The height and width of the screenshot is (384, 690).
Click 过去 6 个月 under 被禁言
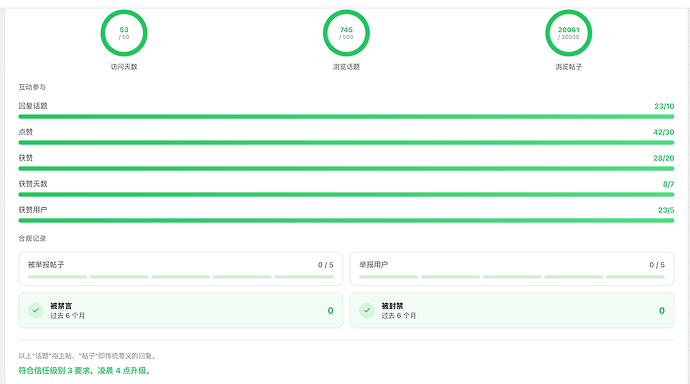67,315
